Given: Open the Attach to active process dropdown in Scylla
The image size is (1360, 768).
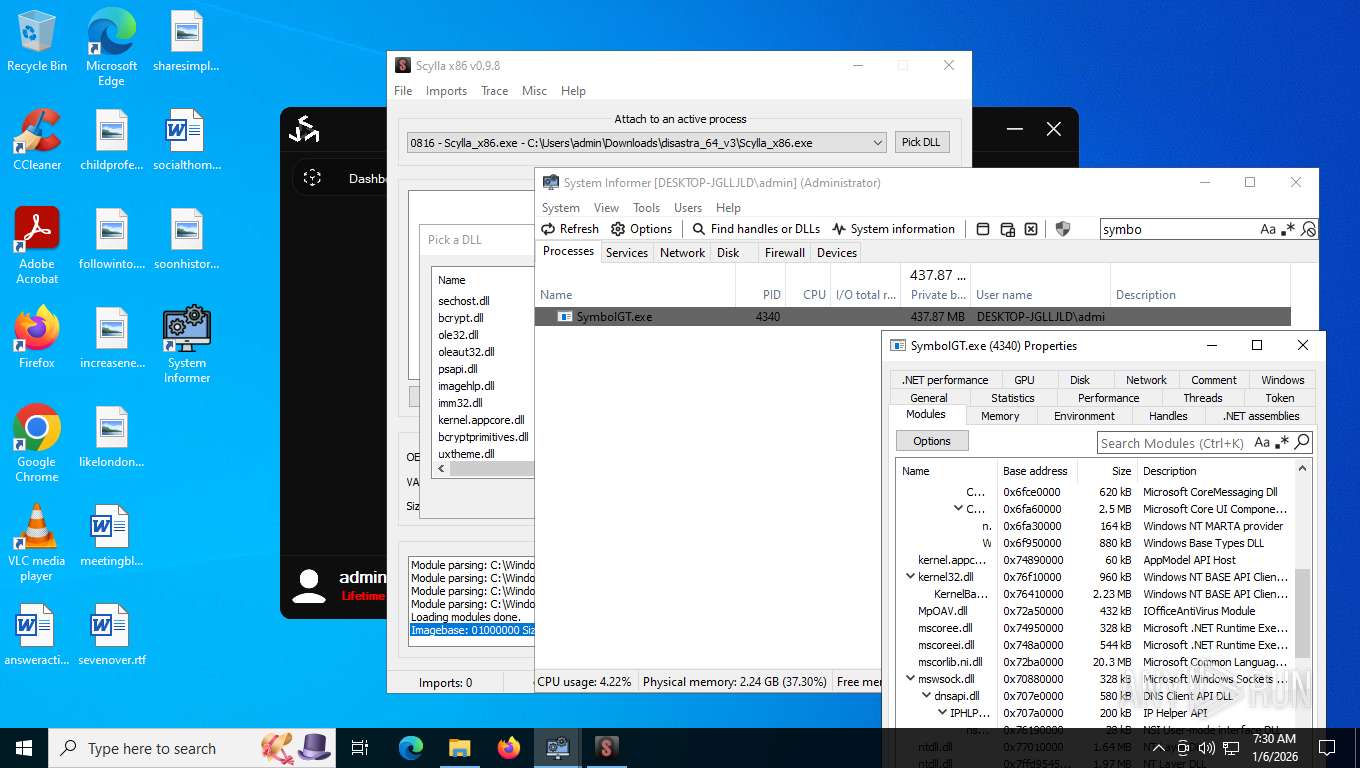Looking at the screenshot, I should [646, 143].
